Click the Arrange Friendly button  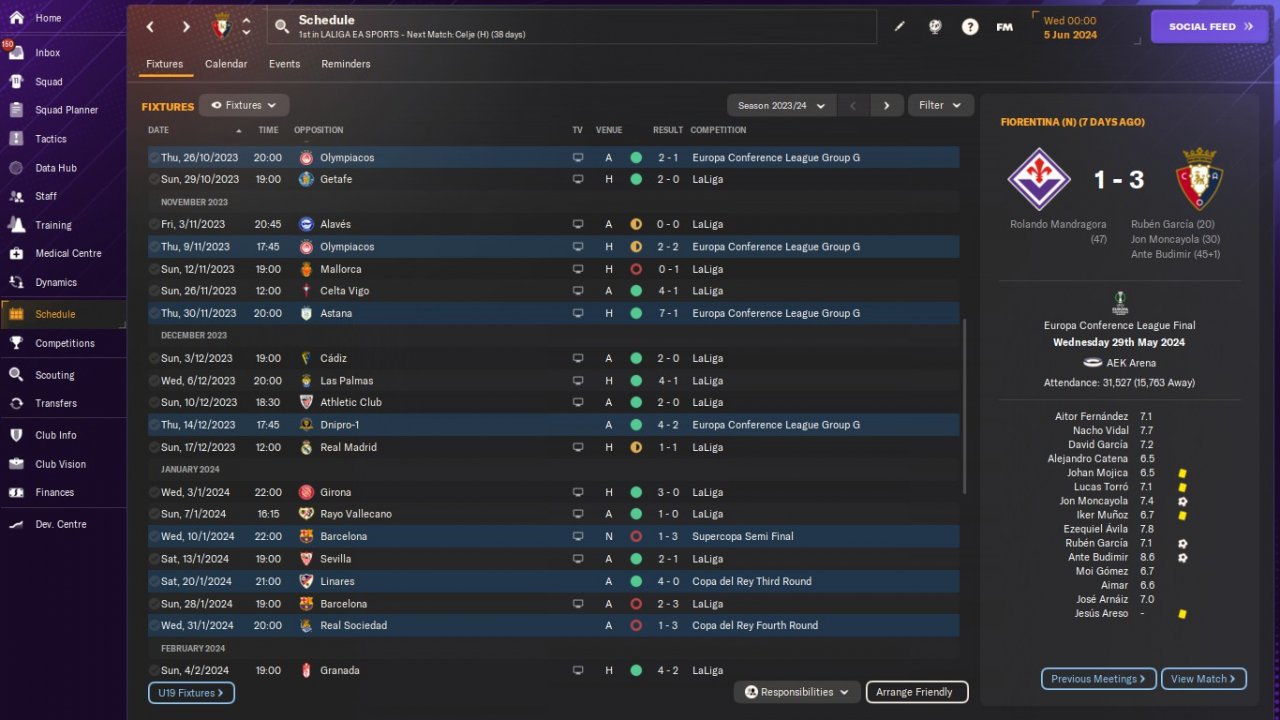click(x=916, y=692)
